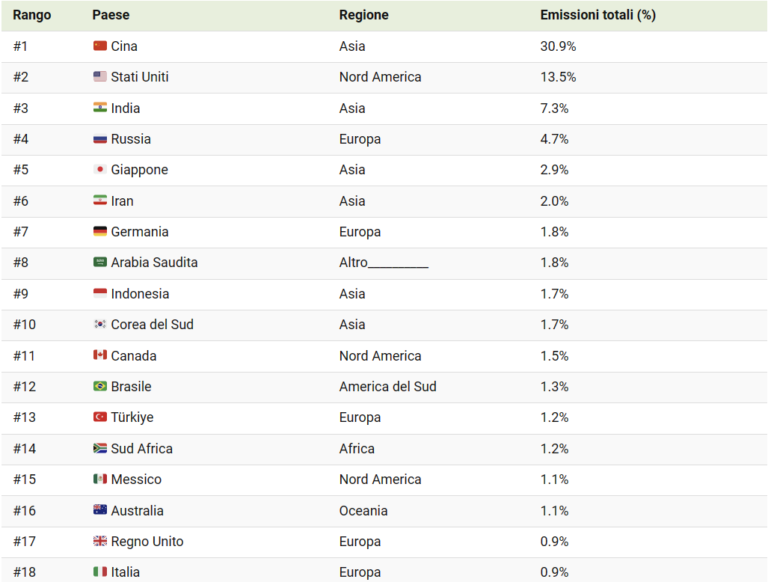Image resolution: width=768 pixels, height=582 pixels.
Task: Sort by the Rango column header
Action: point(32,15)
